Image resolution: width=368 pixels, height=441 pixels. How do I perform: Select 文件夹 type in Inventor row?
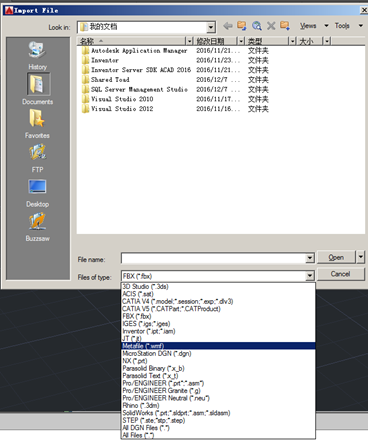click(x=258, y=60)
